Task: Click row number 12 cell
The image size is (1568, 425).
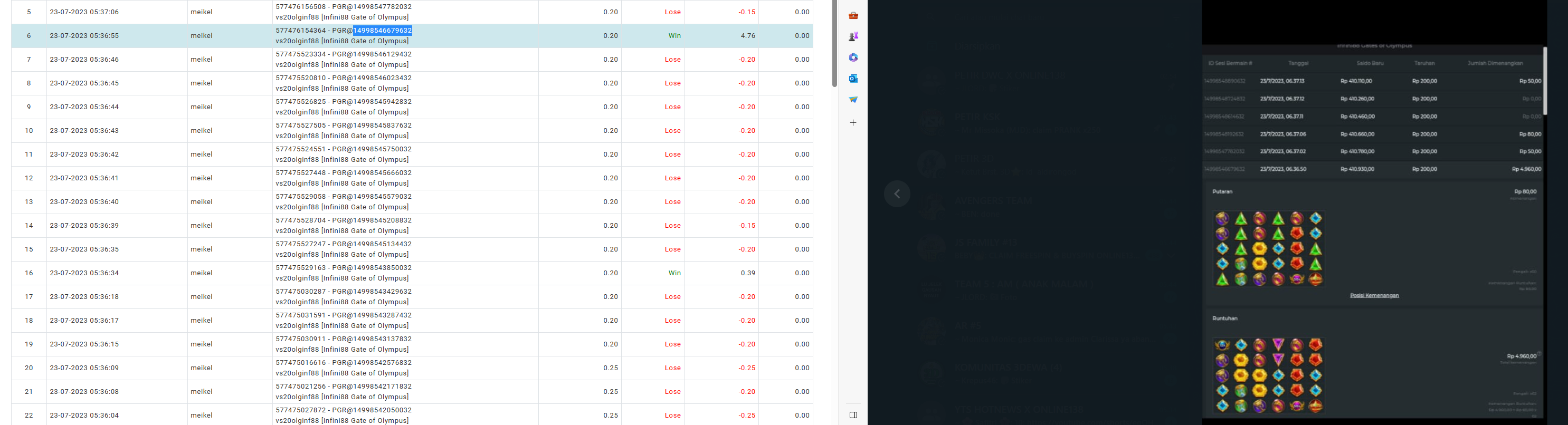Action: click(x=28, y=178)
